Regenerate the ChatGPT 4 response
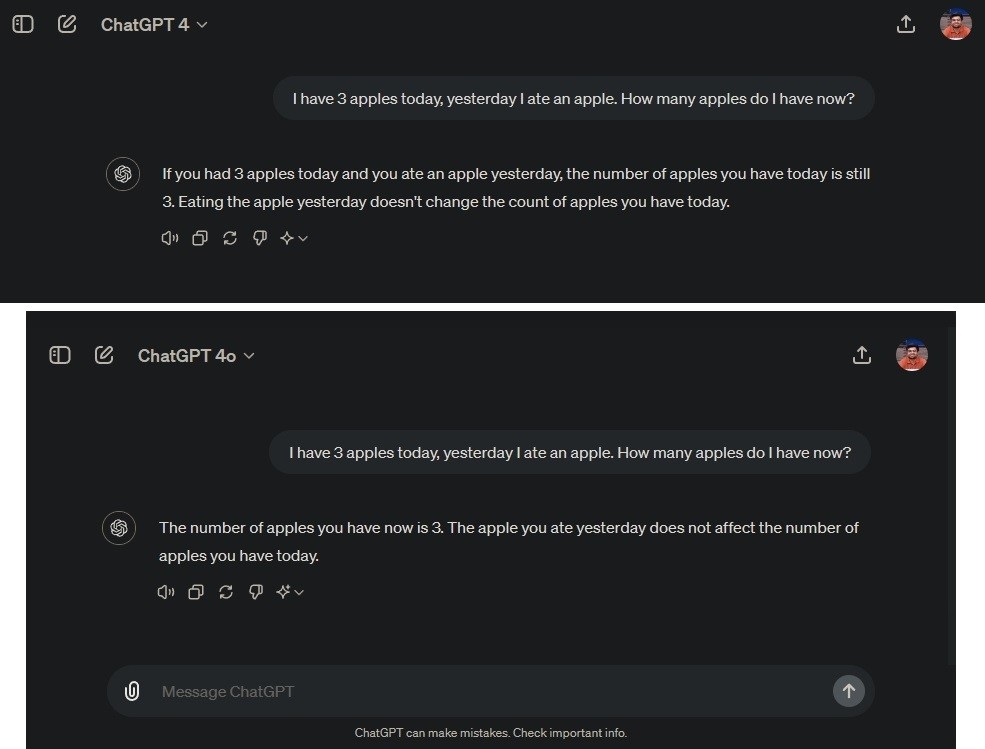 point(230,238)
